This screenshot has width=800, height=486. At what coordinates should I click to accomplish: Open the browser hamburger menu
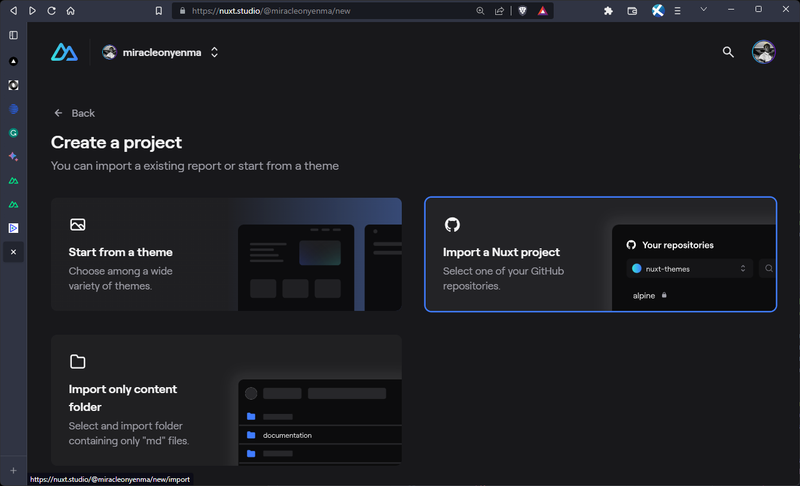(678, 11)
